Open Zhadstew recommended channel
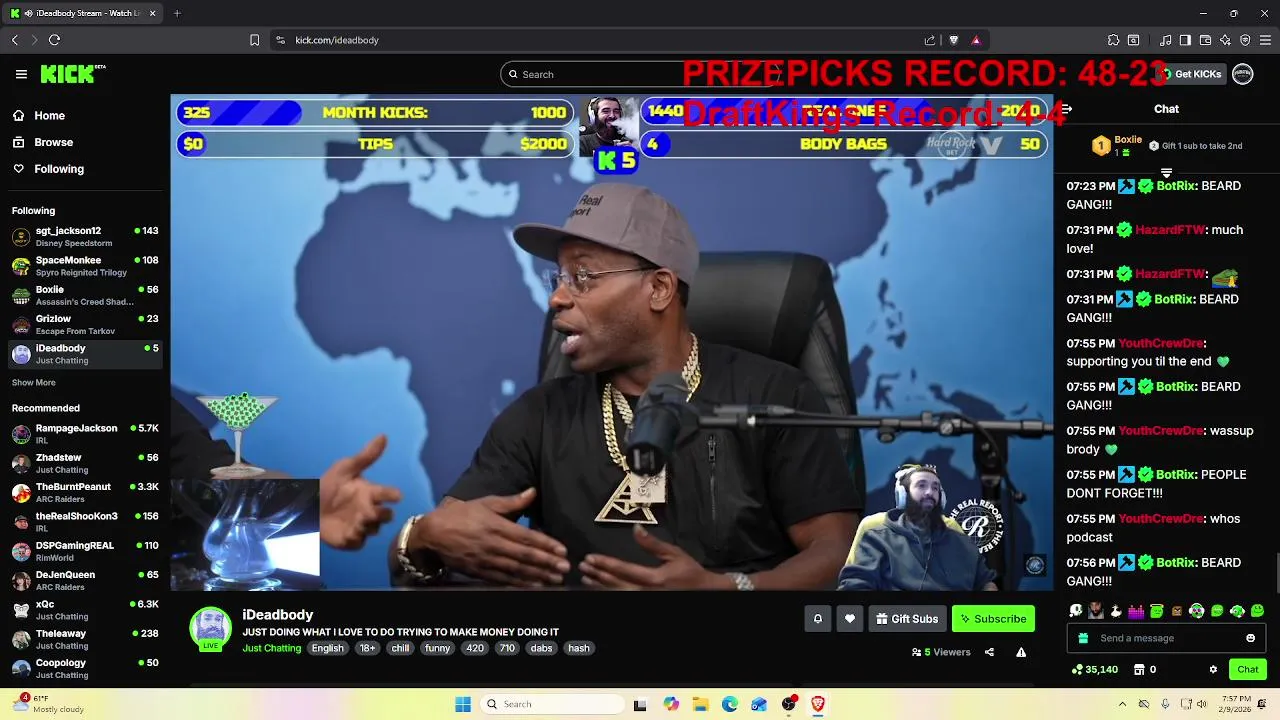The image size is (1280, 720). click(85, 463)
